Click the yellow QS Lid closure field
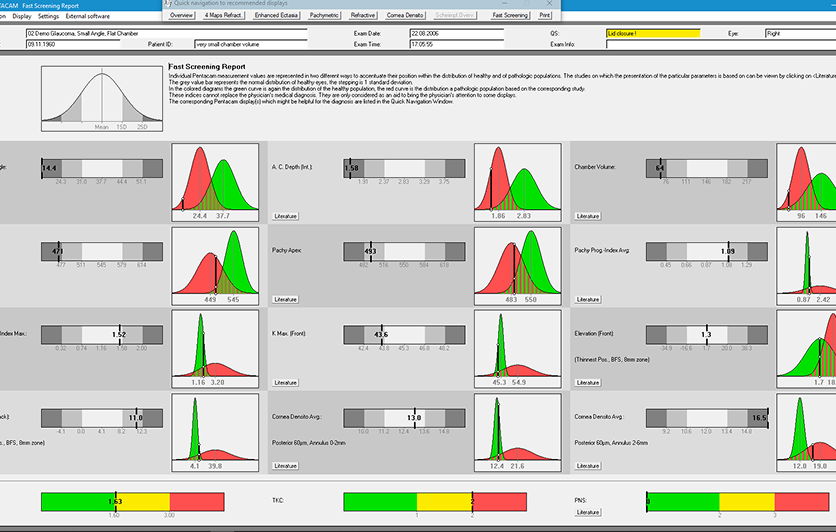The image size is (836, 532). (x=653, y=33)
